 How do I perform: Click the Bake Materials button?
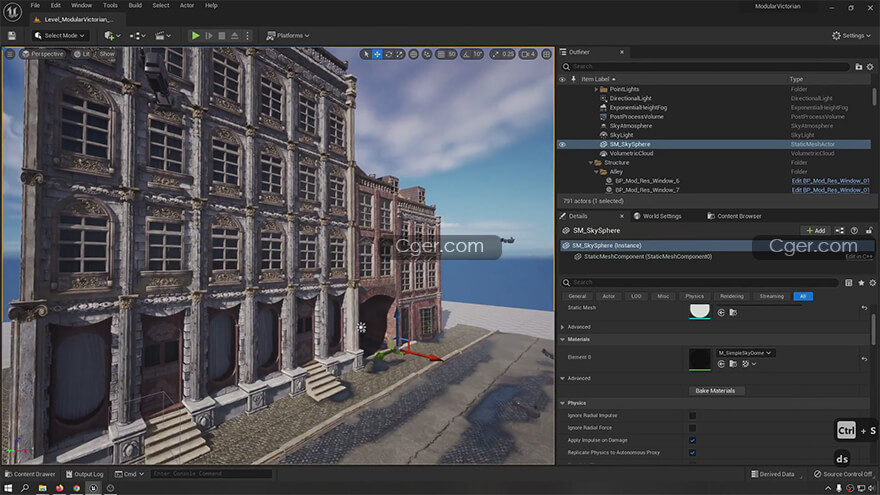(715, 390)
